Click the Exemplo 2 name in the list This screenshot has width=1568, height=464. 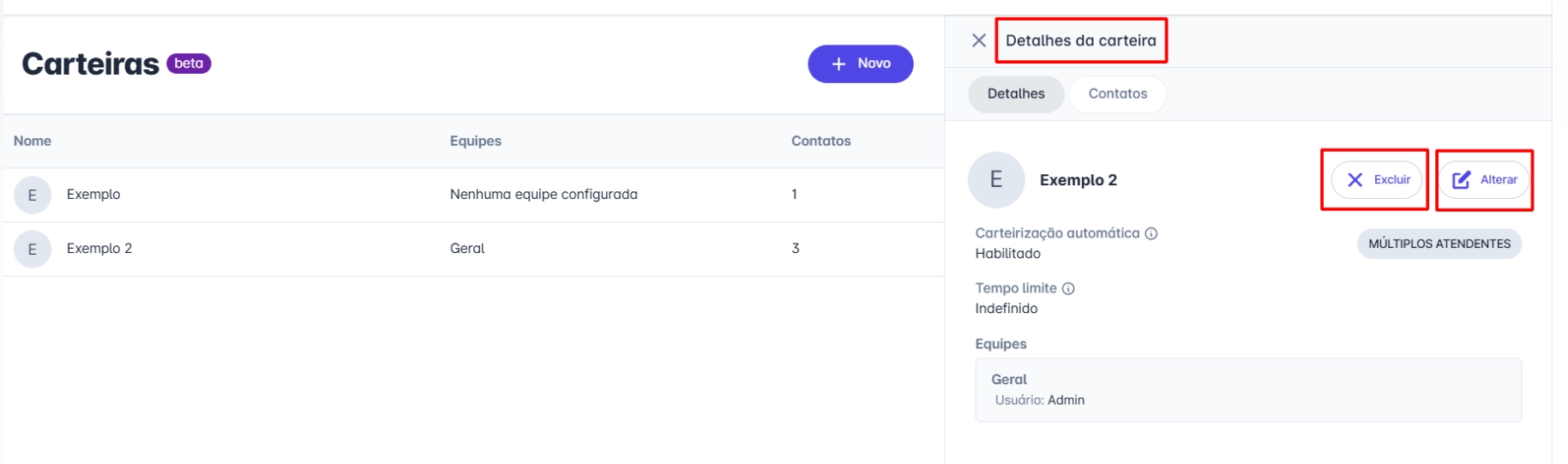point(99,249)
